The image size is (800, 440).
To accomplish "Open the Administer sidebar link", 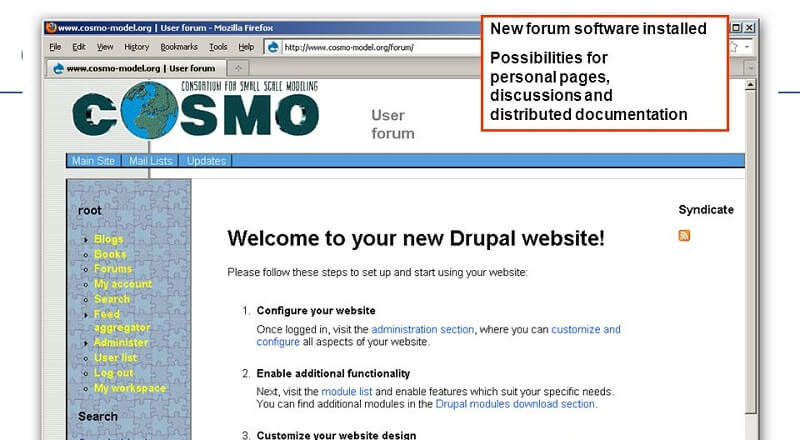I will click(121, 343).
